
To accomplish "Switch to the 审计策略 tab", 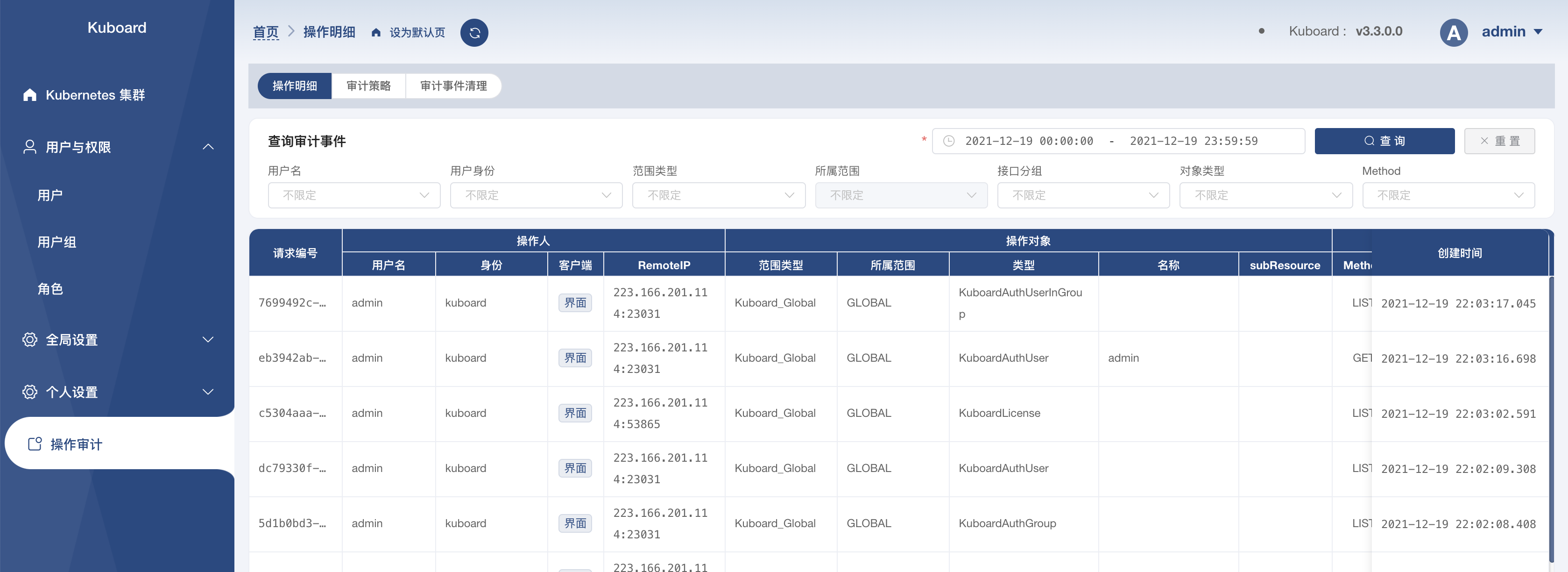I will pyautogui.click(x=368, y=86).
